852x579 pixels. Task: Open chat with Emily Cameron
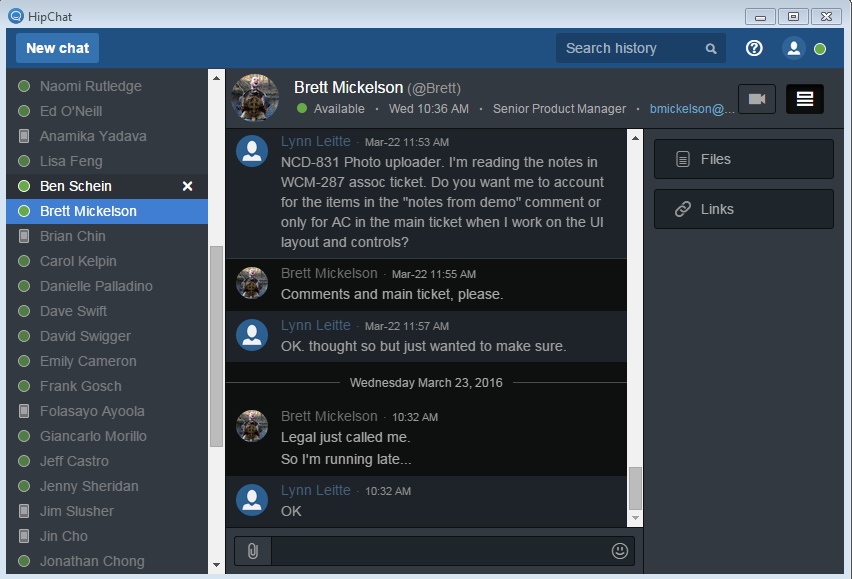tap(107, 361)
